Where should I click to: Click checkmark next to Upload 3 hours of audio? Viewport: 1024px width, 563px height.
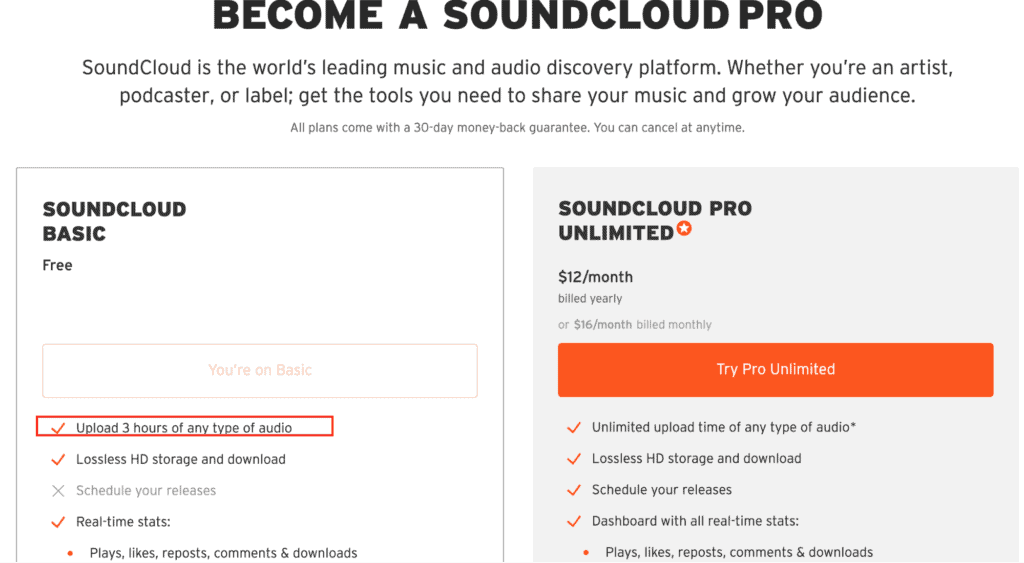click(58, 428)
